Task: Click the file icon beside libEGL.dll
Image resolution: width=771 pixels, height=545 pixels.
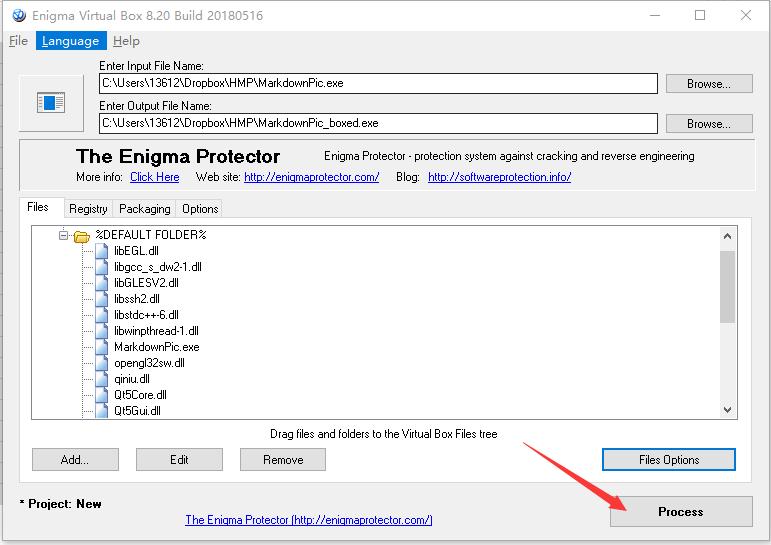Action: [102, 251]
